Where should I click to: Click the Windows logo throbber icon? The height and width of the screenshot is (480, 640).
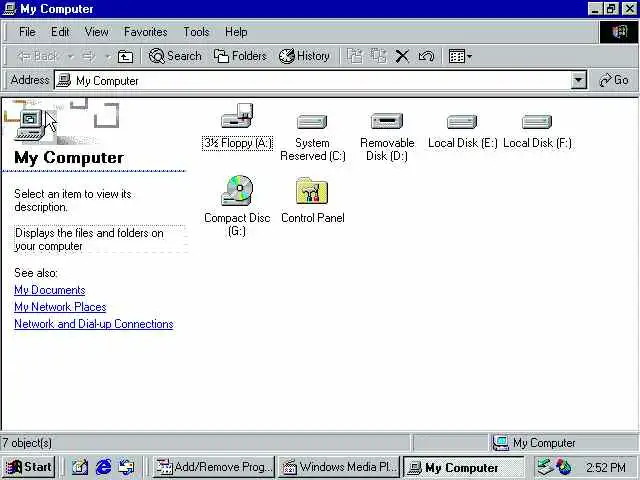pyautogui.click(x=619, y=32)
